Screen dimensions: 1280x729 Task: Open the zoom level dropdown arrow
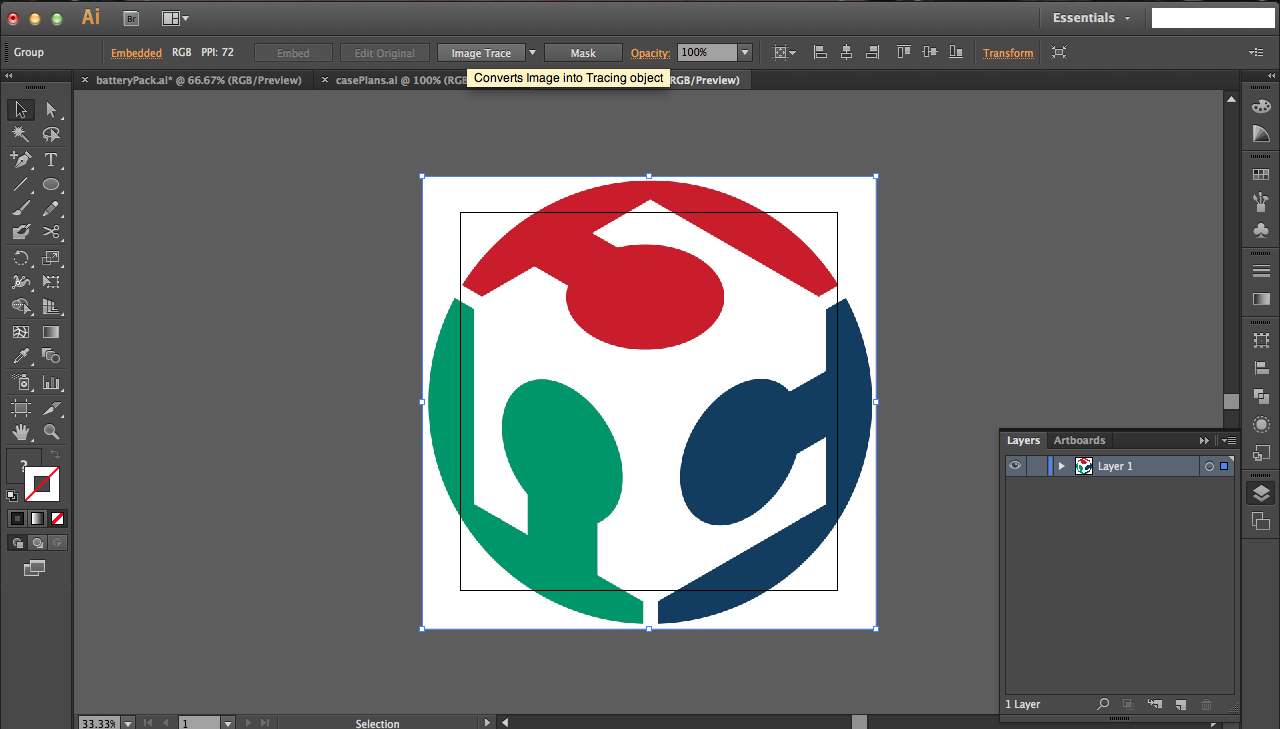click(x=127, y=723)
